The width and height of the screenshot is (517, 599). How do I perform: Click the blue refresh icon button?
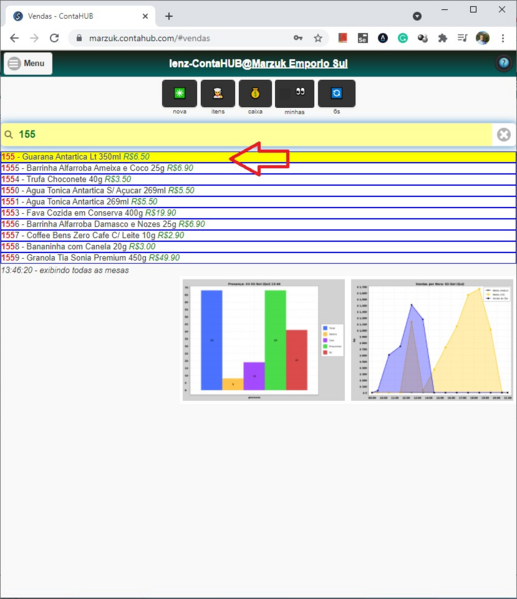click(x=337, y=93)
